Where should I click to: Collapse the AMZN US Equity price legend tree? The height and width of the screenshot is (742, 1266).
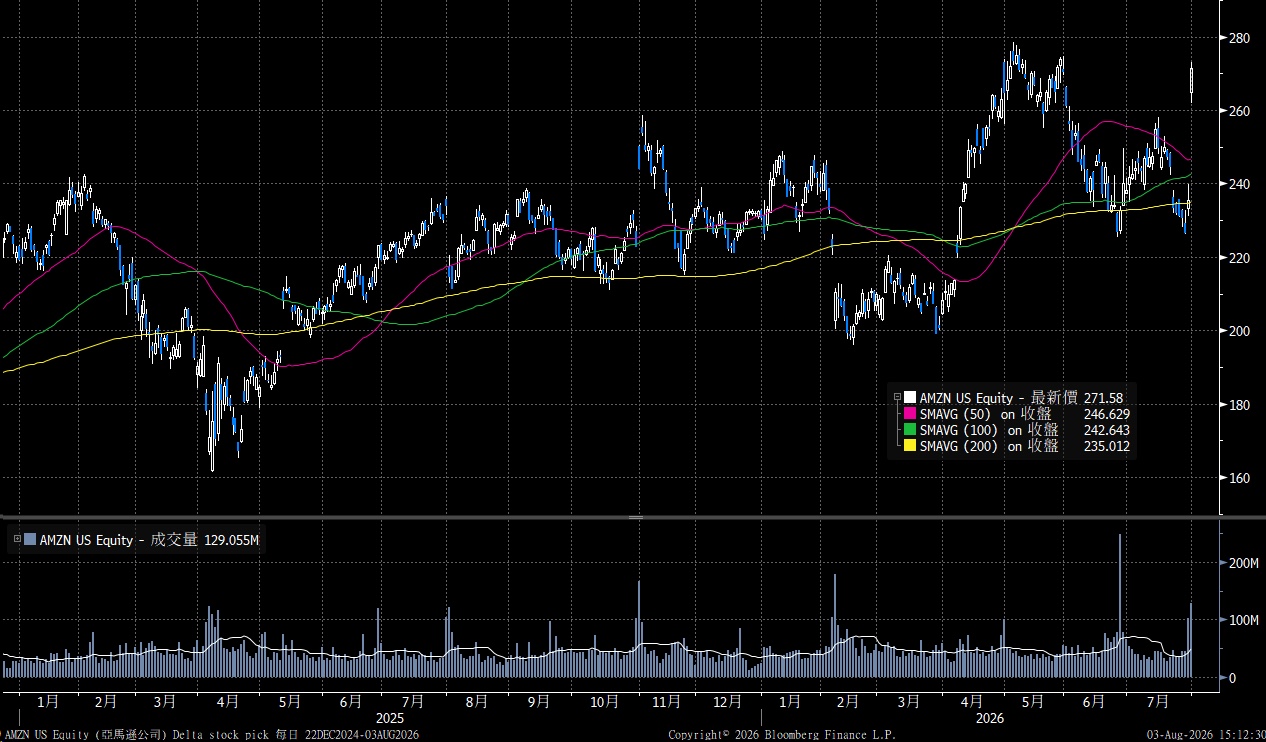point(897,398)
